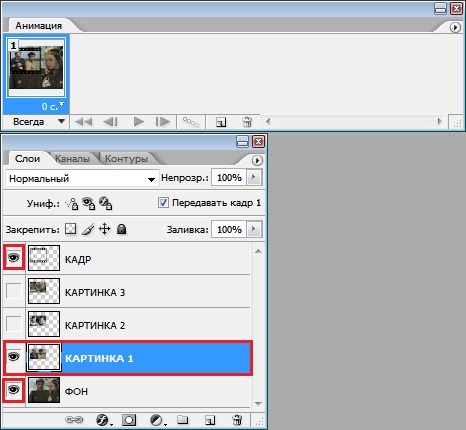This screenshot has width=466, height=430.
Task: Add a layer mask
Action: 129,420
